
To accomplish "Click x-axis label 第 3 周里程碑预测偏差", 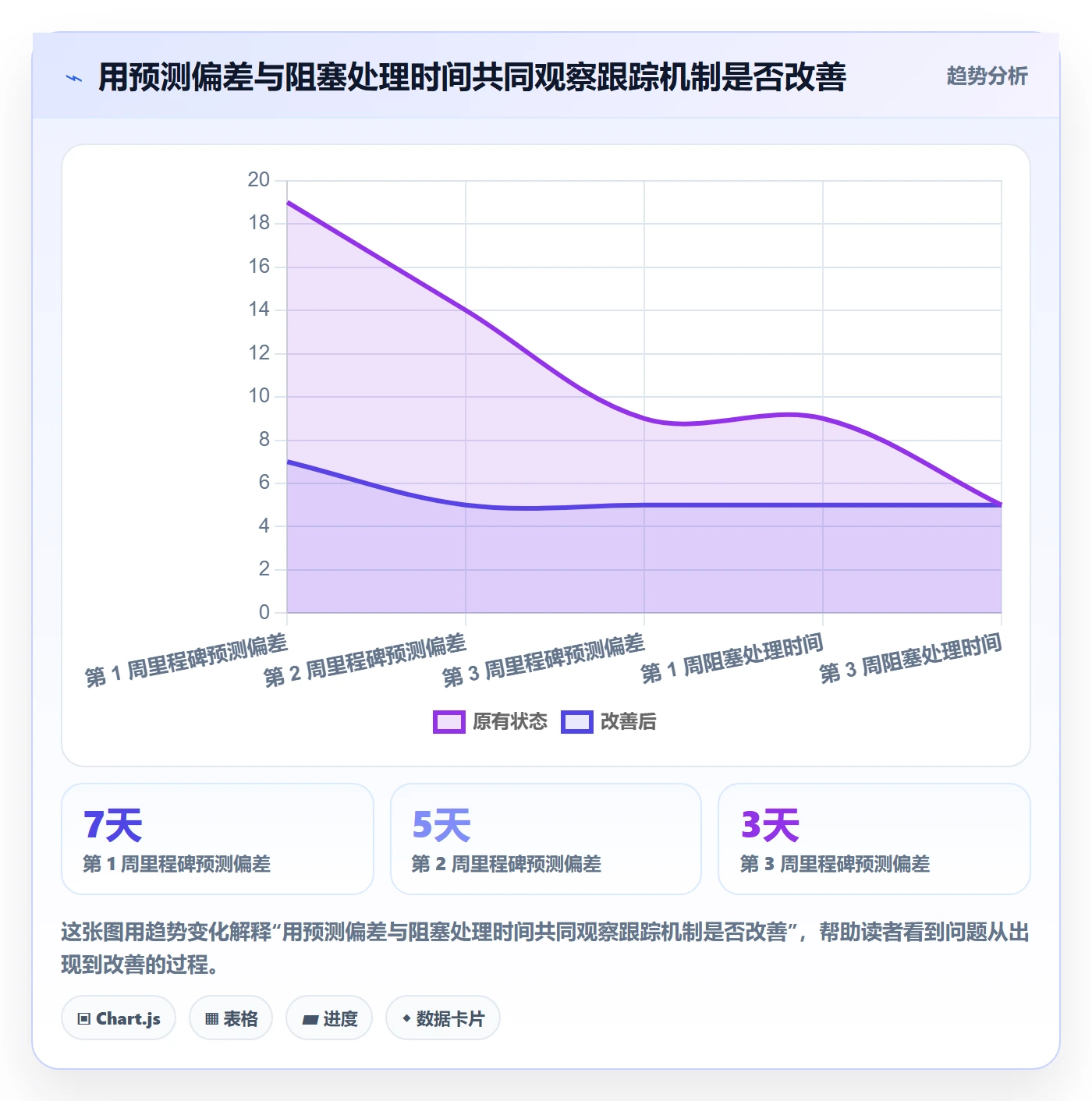I will [x=544, y=661].
